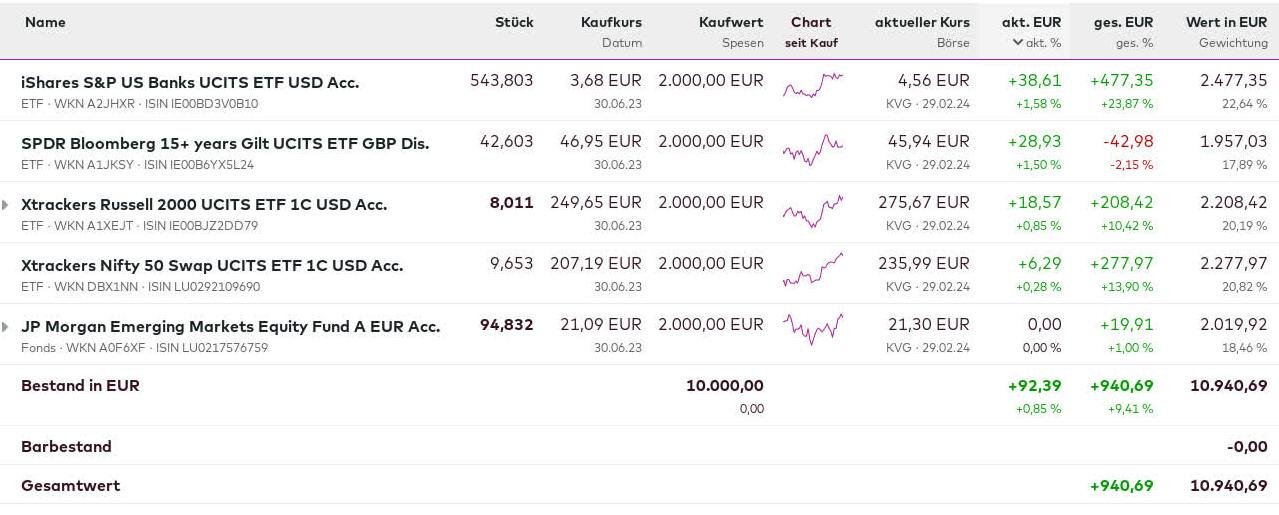1279x515 pixels.
Task: Expand the Xtrackers Russell 2000 row
Action: (x=6, y=205)
